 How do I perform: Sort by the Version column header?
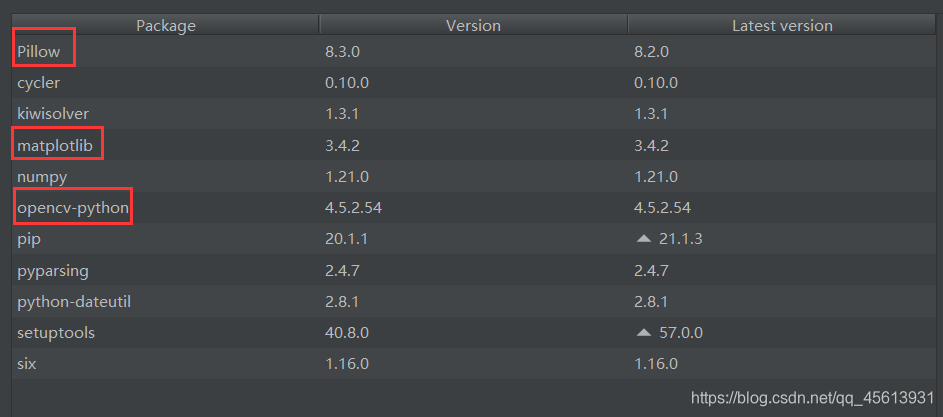[473, 25]
